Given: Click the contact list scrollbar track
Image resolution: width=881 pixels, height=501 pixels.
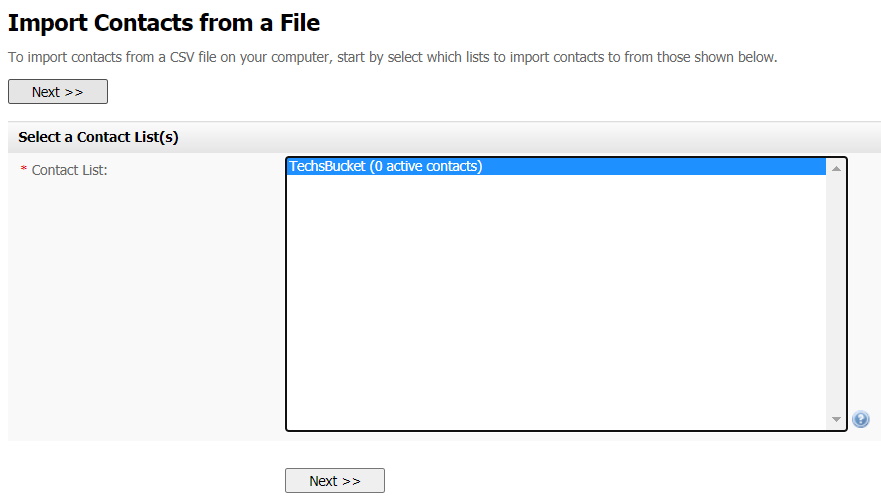Looking at the screenshot, I should 836,294.
